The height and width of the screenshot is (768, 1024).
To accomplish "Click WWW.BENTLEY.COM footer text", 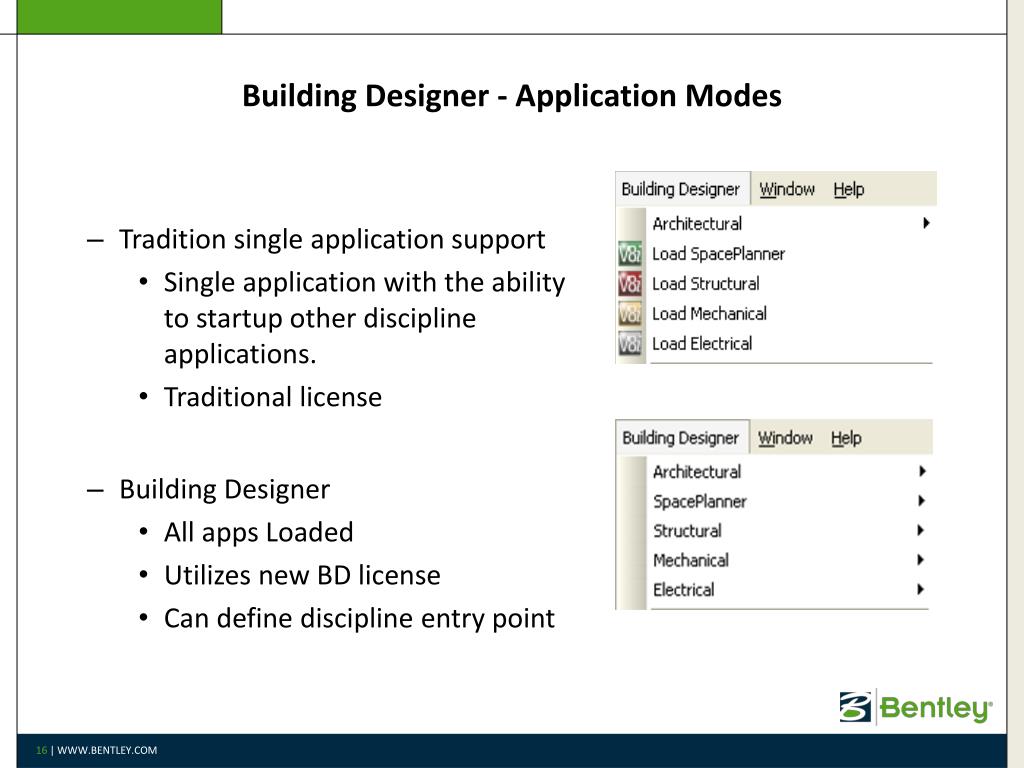I will coord(107,750).
